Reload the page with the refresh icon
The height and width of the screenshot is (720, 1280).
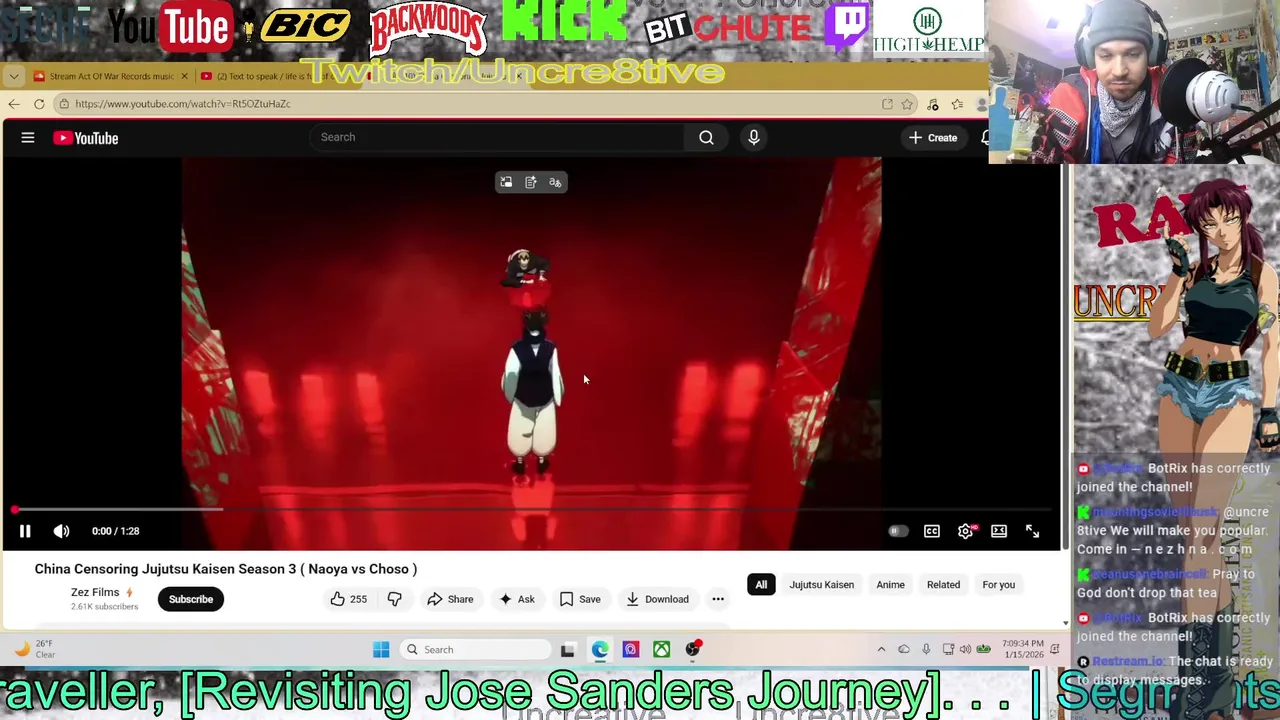[x=39, y=104]
